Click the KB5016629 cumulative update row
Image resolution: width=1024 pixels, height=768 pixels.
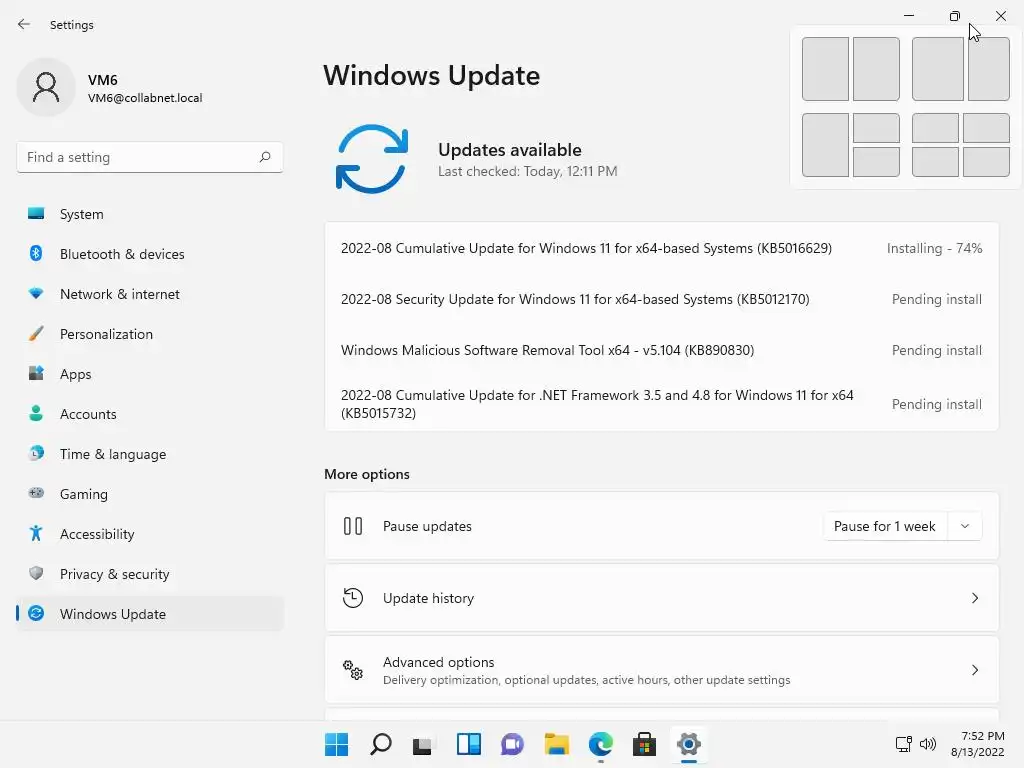(x=661, y=248)
